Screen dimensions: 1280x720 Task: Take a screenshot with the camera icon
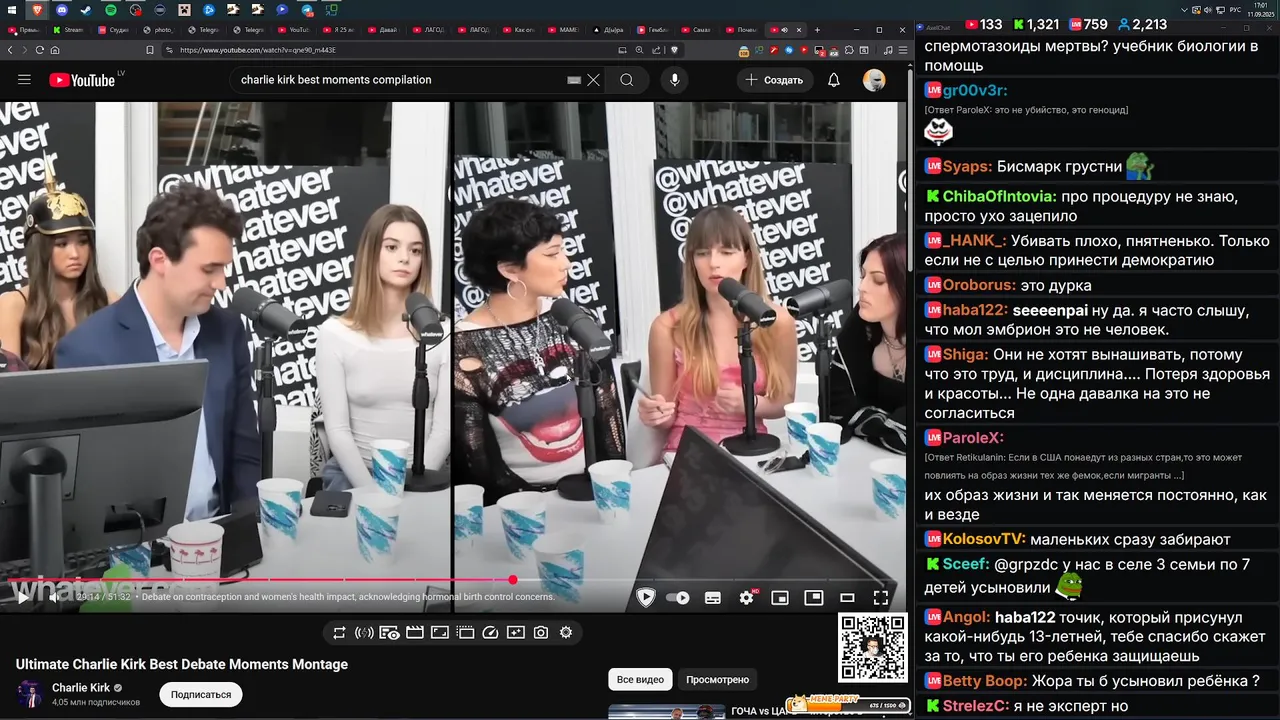[540, 632]
